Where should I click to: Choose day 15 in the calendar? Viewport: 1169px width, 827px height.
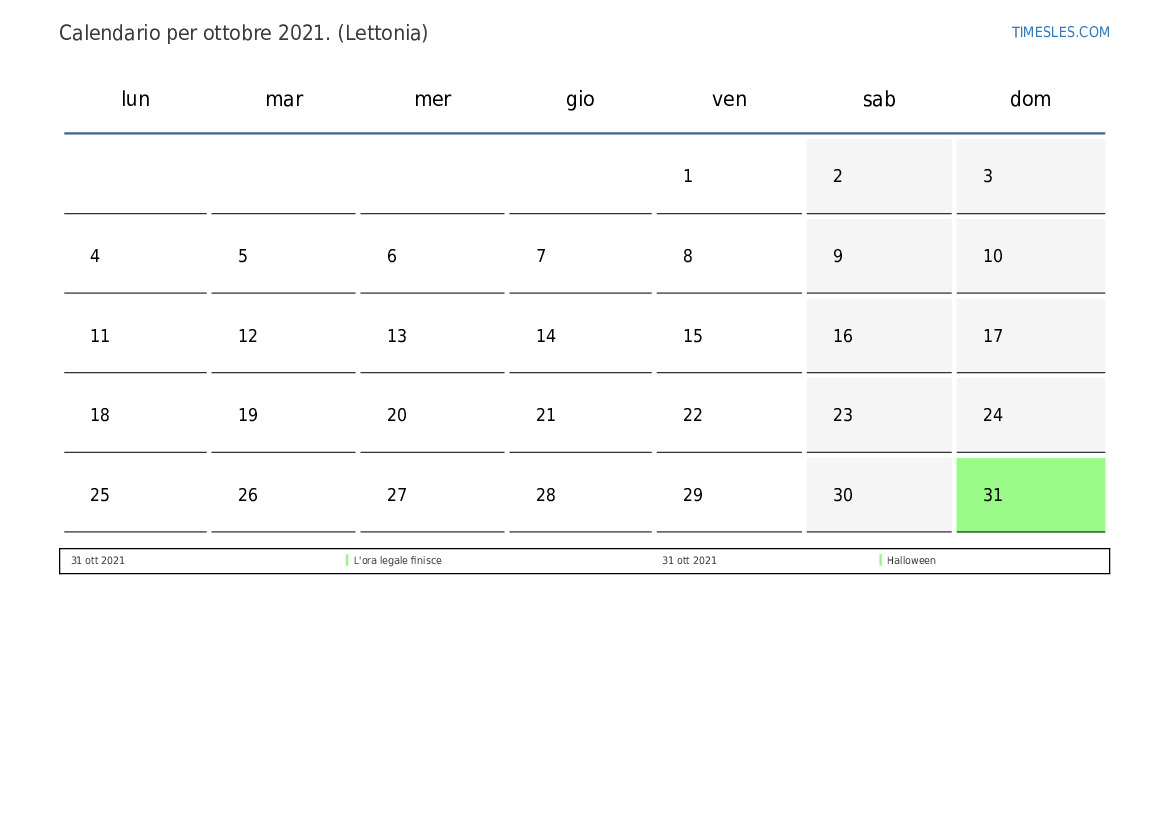729,336
